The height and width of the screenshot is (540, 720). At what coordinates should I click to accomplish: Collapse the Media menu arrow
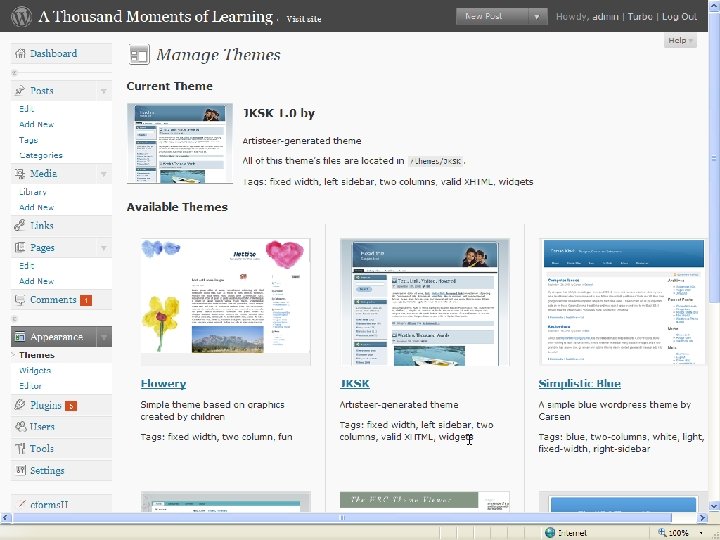[104, 174]
